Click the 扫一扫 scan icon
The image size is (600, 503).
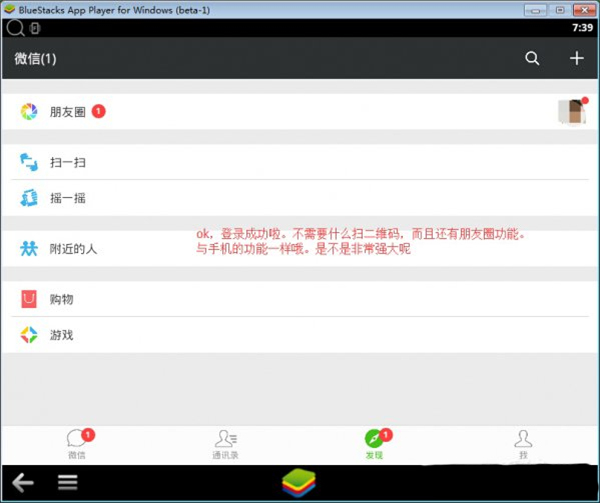(x=29, y=161)
